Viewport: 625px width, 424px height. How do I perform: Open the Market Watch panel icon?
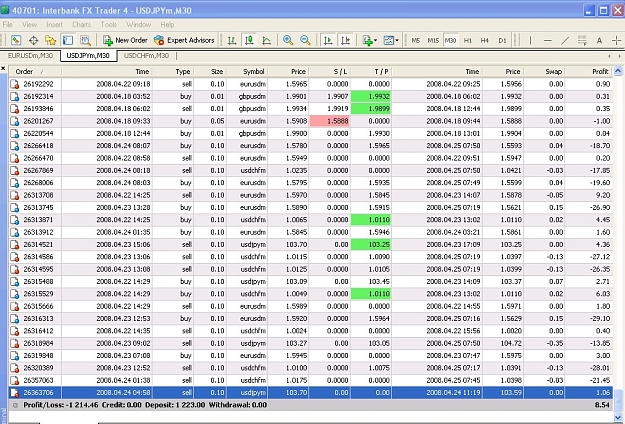[x=16, y=40]
